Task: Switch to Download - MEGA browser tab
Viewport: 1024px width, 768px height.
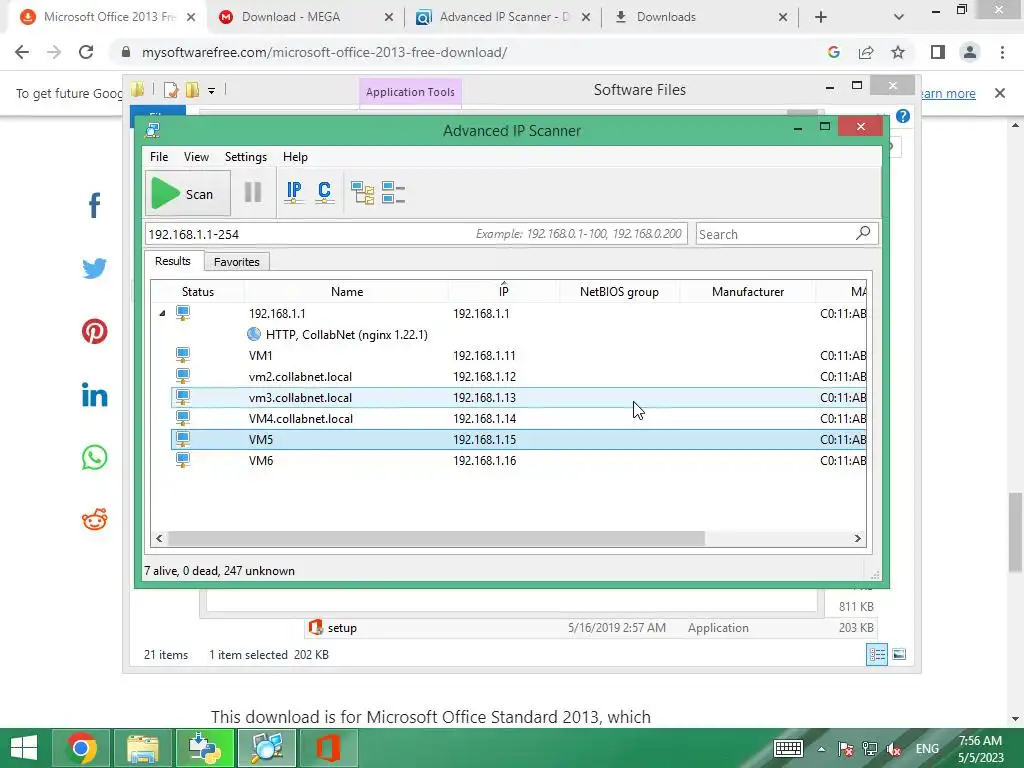Action: click(x=306, y=17)
